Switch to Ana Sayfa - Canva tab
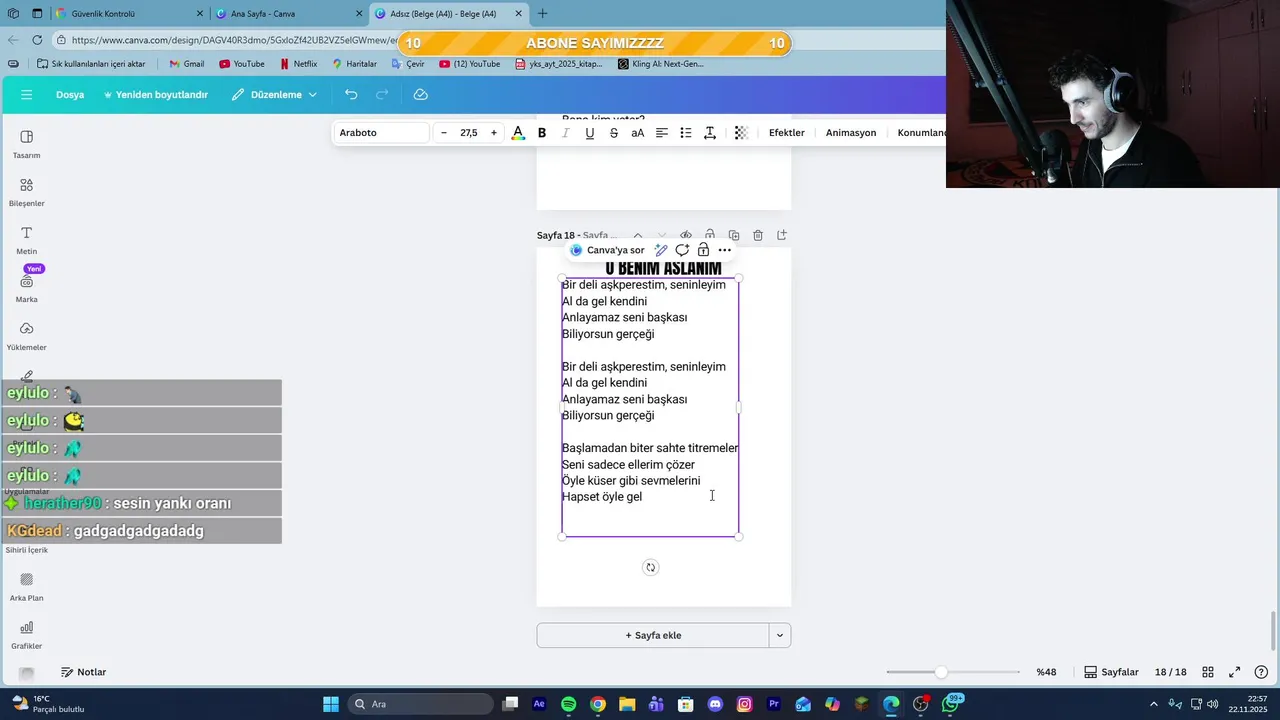Screen dimensions: 1280x720 point(290,14)
